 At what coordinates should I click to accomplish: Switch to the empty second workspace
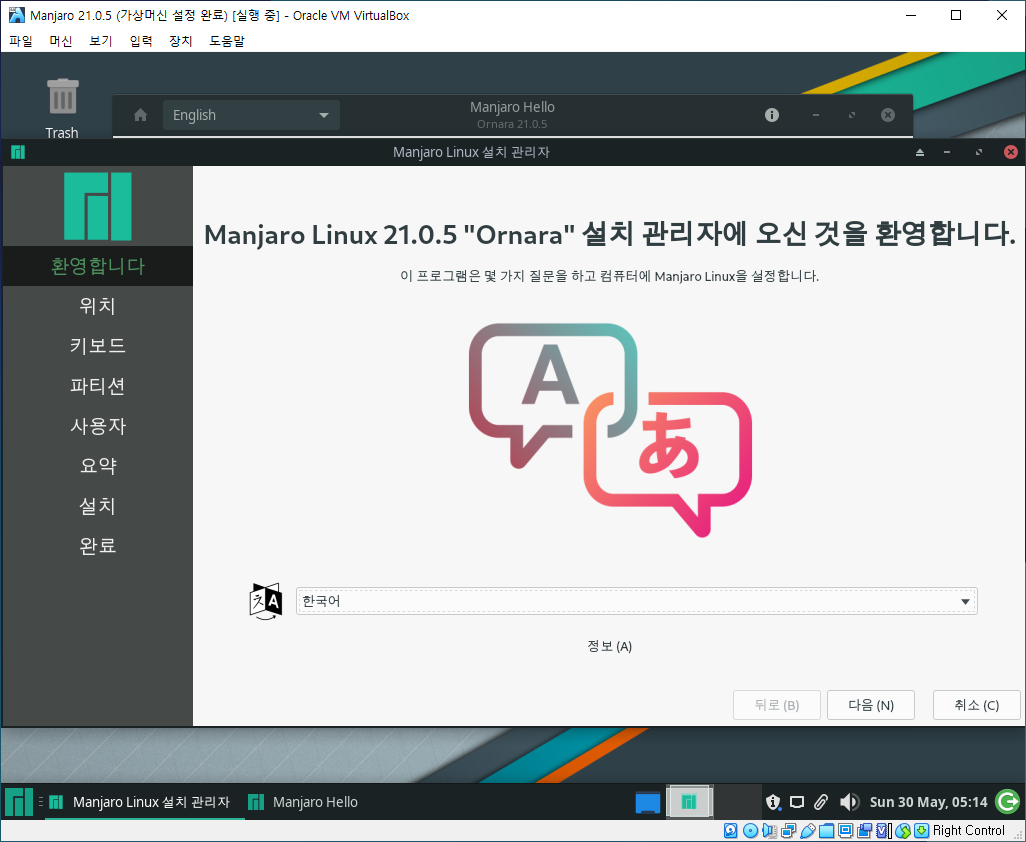(x=737, y=801)
